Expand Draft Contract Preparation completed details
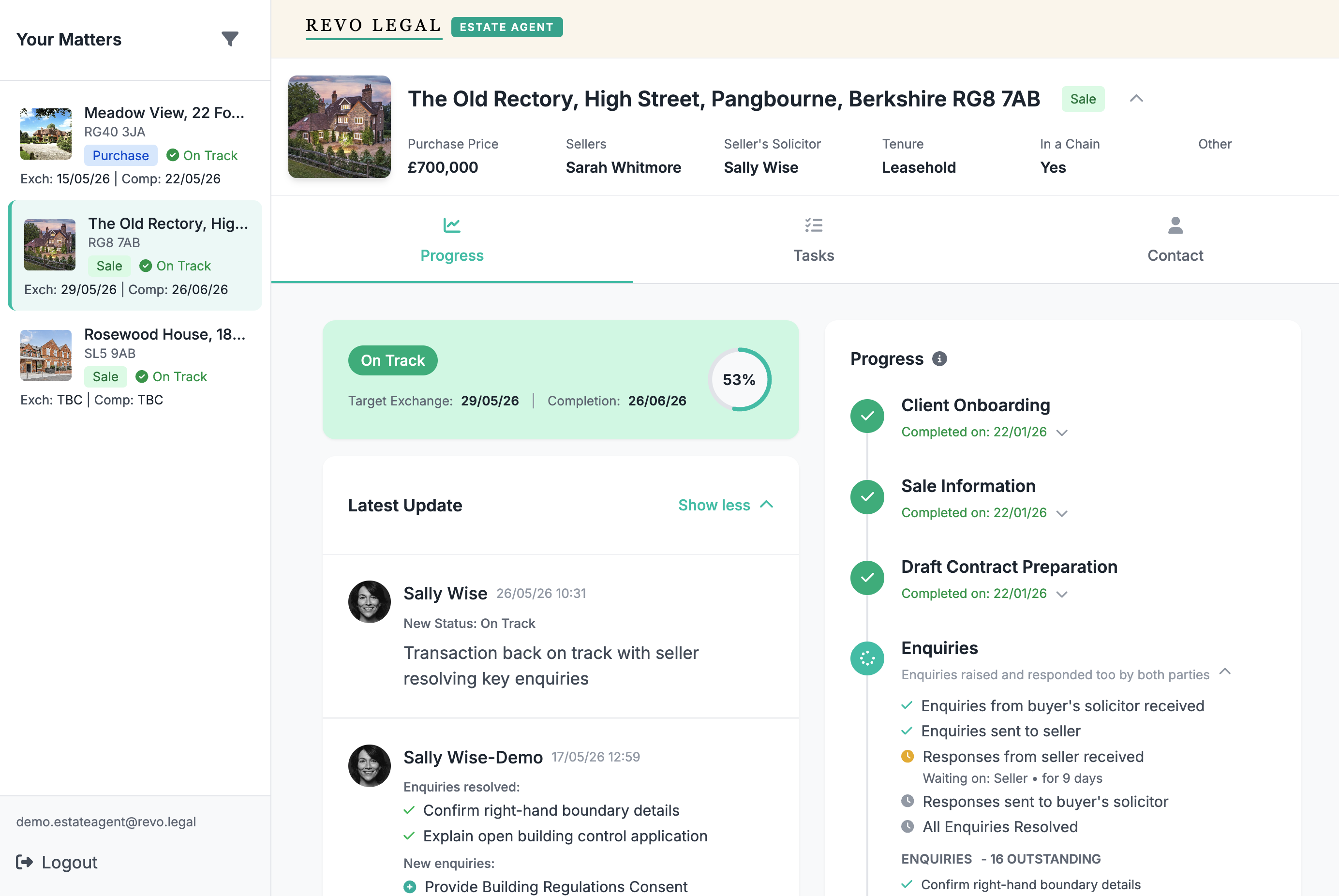The height and width of the screenshot is (896, 1339). click(x=1061, y=594)
